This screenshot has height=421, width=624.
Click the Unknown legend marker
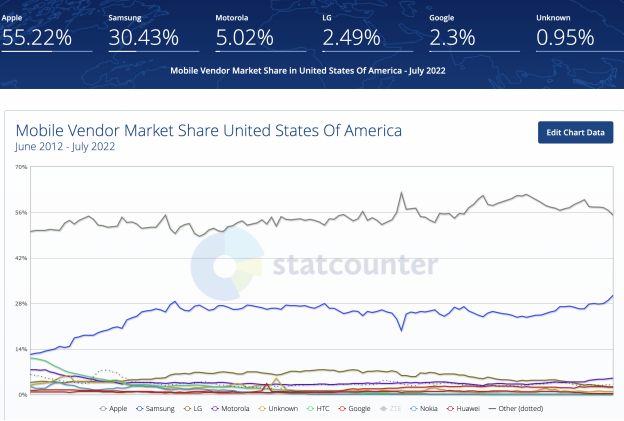coord(262,409)
